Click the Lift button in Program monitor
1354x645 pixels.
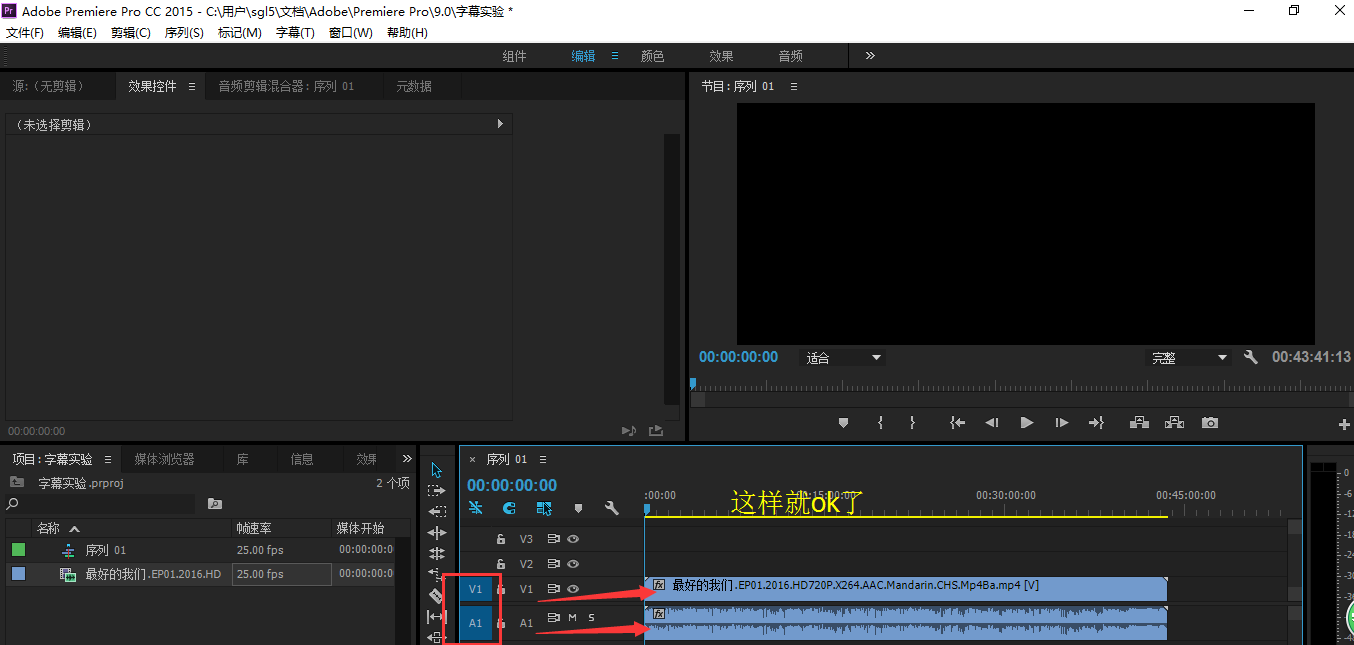pos(1139,423)
